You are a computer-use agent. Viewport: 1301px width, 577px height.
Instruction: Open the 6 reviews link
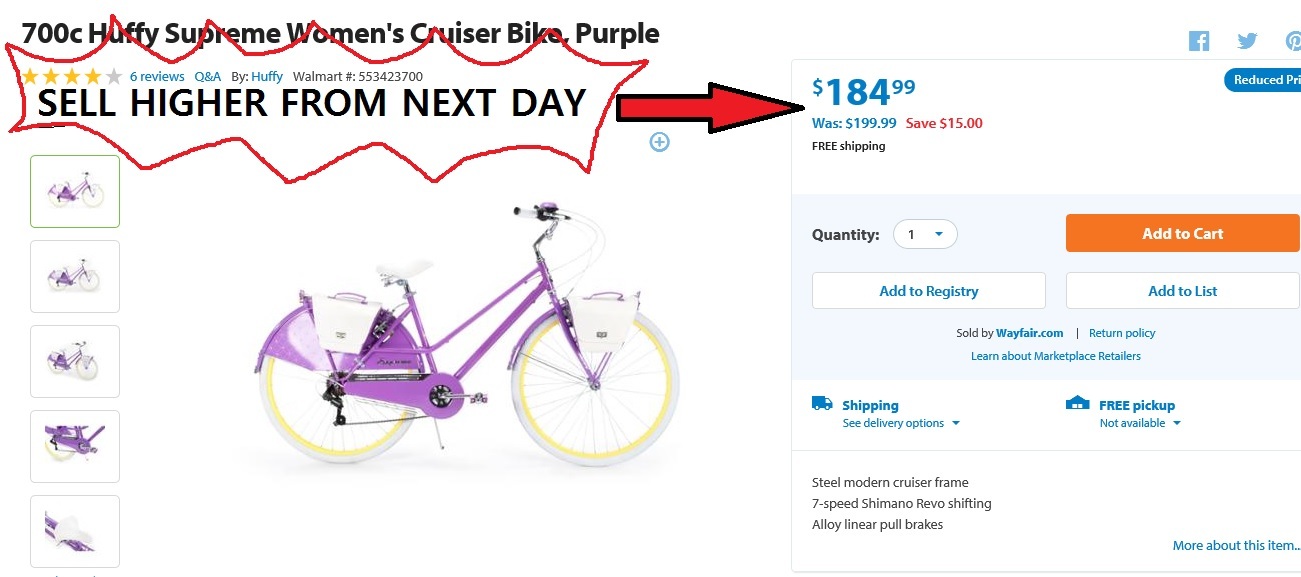[x=157, y=76]
